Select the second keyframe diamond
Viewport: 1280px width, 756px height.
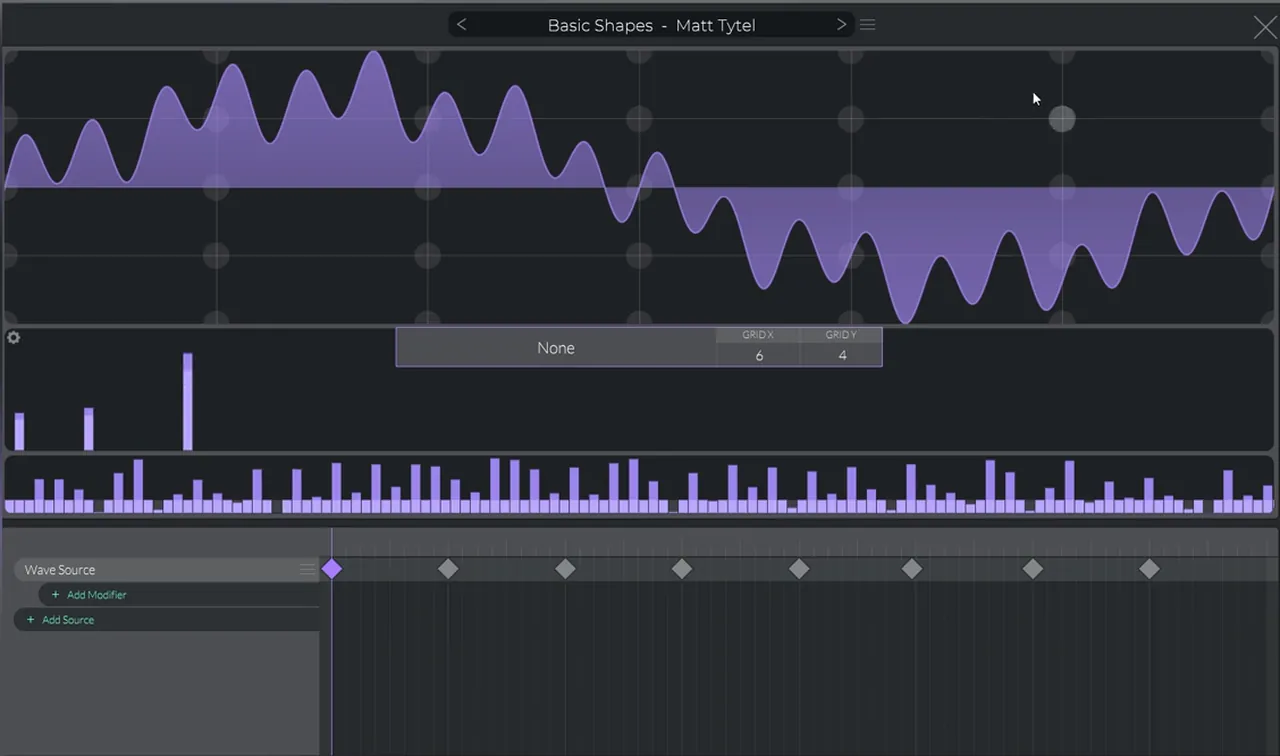point(448,569)
